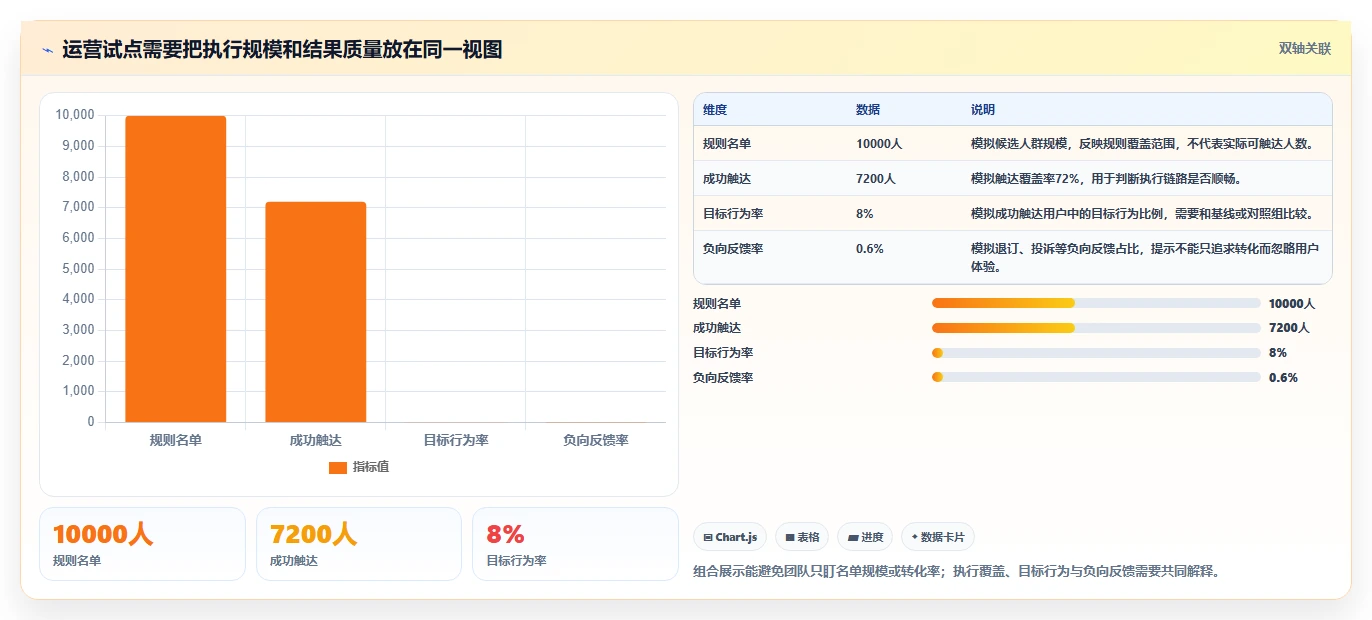Click the 8% value beside the progress bar
Viewport: 1372px width, 620px height.
tap(1278, 353)
